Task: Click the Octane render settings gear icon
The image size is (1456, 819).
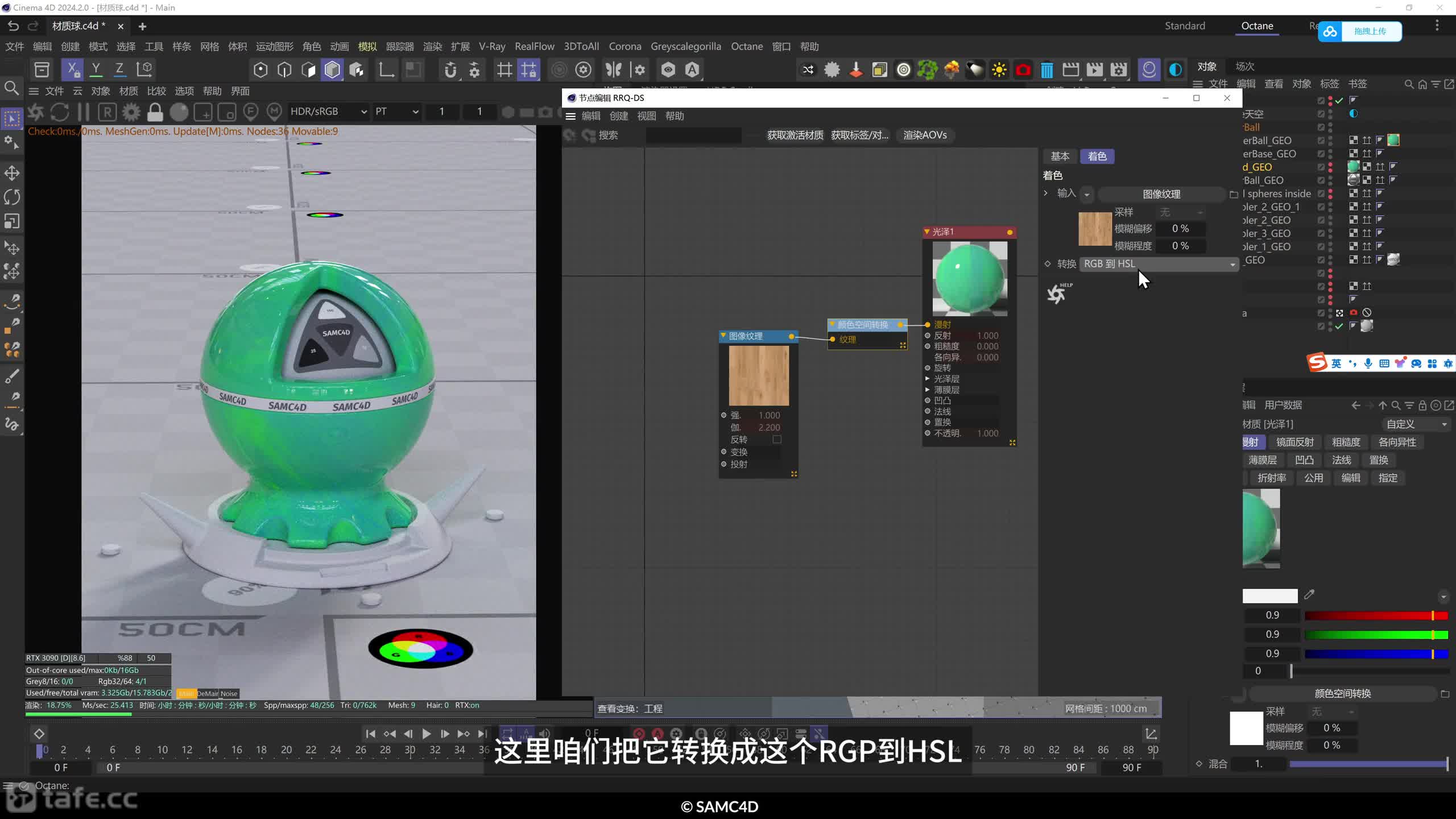Action: coord(131,112)
